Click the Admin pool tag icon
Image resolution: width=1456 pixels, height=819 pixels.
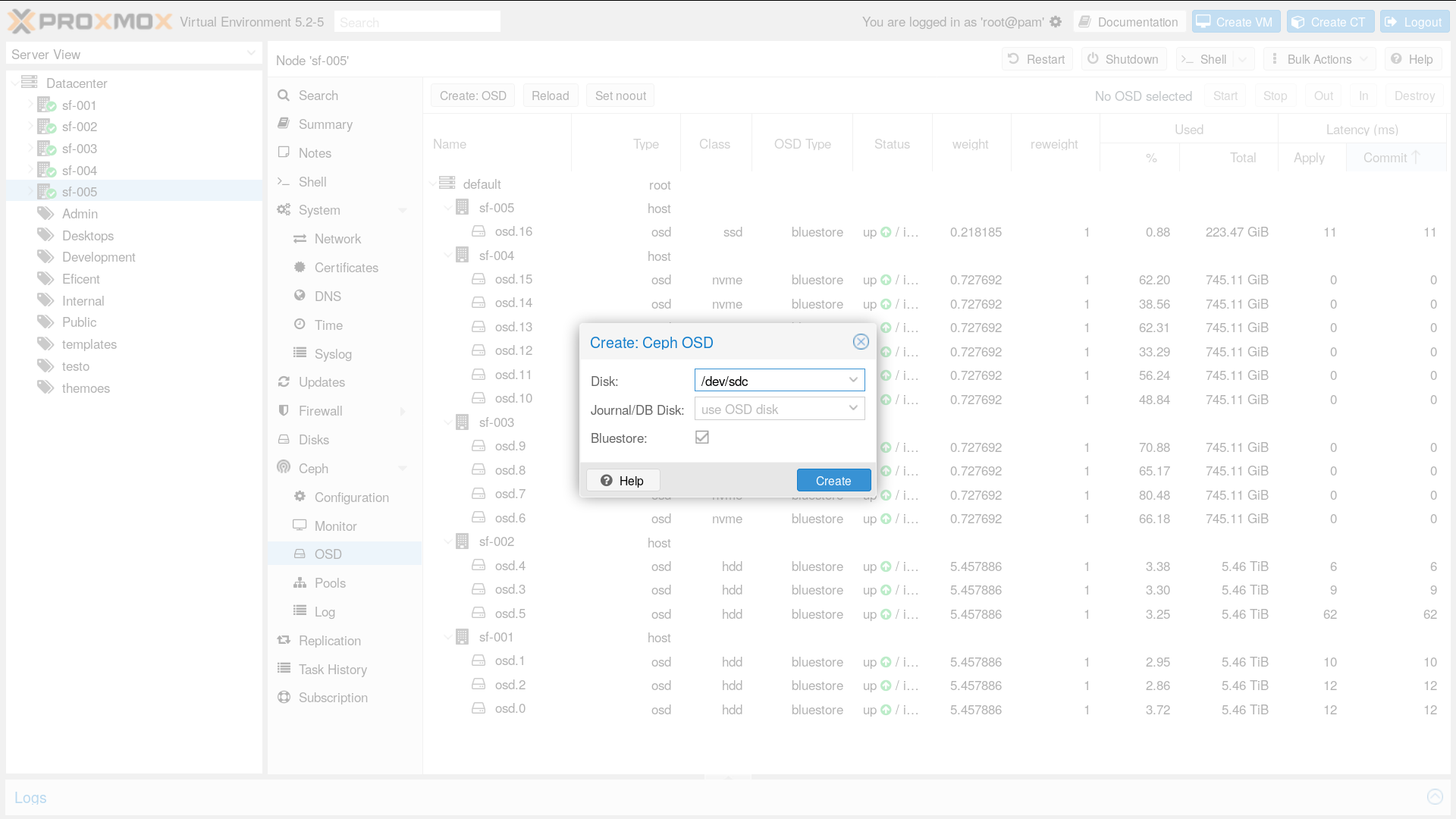point(45,213)
